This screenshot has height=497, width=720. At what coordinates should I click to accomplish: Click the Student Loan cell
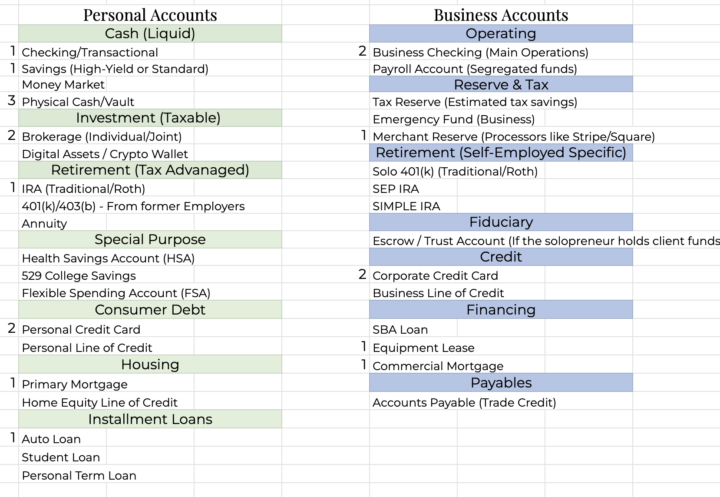(x=61, y=457)
